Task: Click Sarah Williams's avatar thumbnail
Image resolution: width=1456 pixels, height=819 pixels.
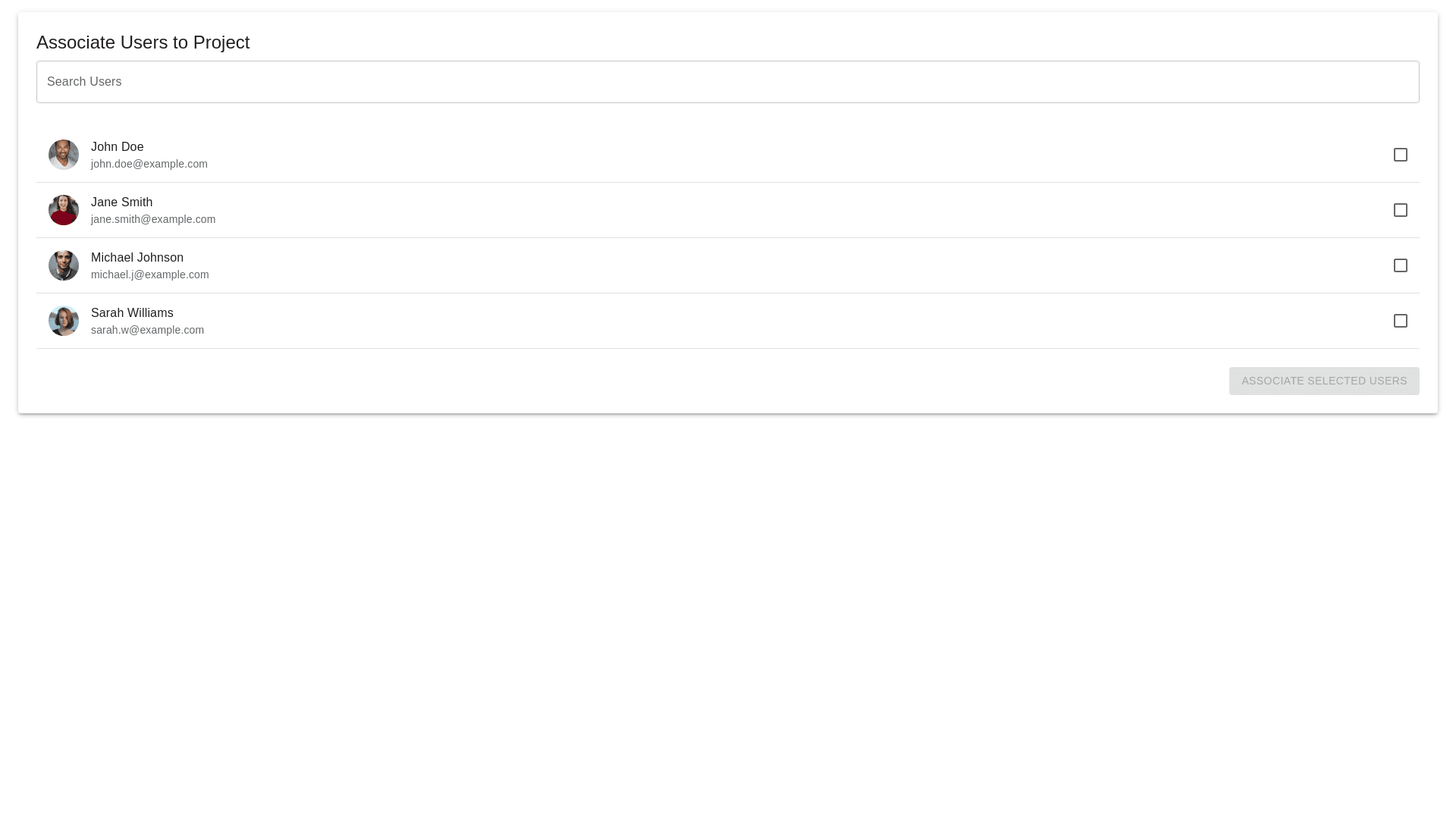Action: click(x=64, y=321)
